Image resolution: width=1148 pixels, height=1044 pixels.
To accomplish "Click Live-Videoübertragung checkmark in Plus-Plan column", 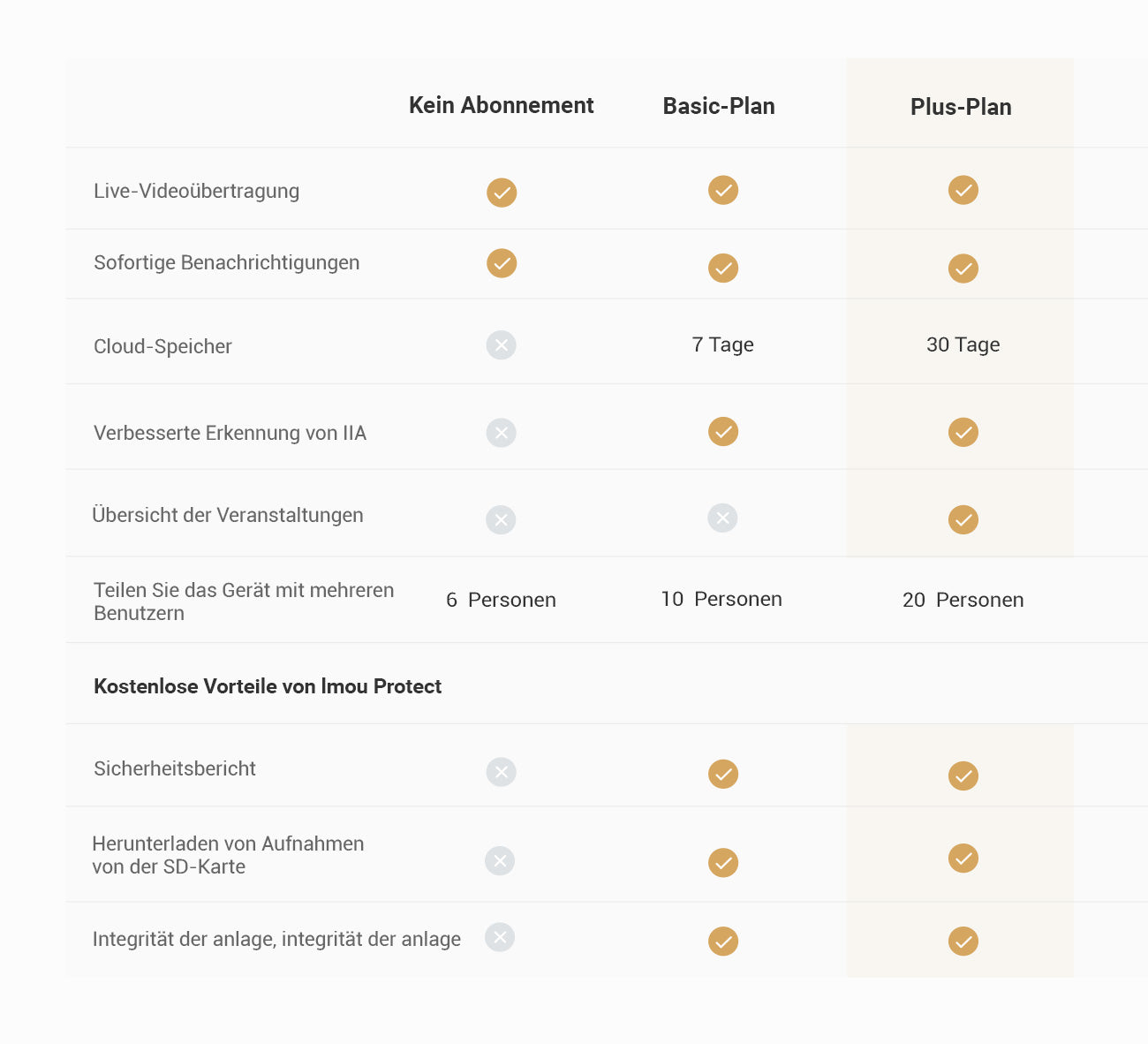I will pos(963,190).
